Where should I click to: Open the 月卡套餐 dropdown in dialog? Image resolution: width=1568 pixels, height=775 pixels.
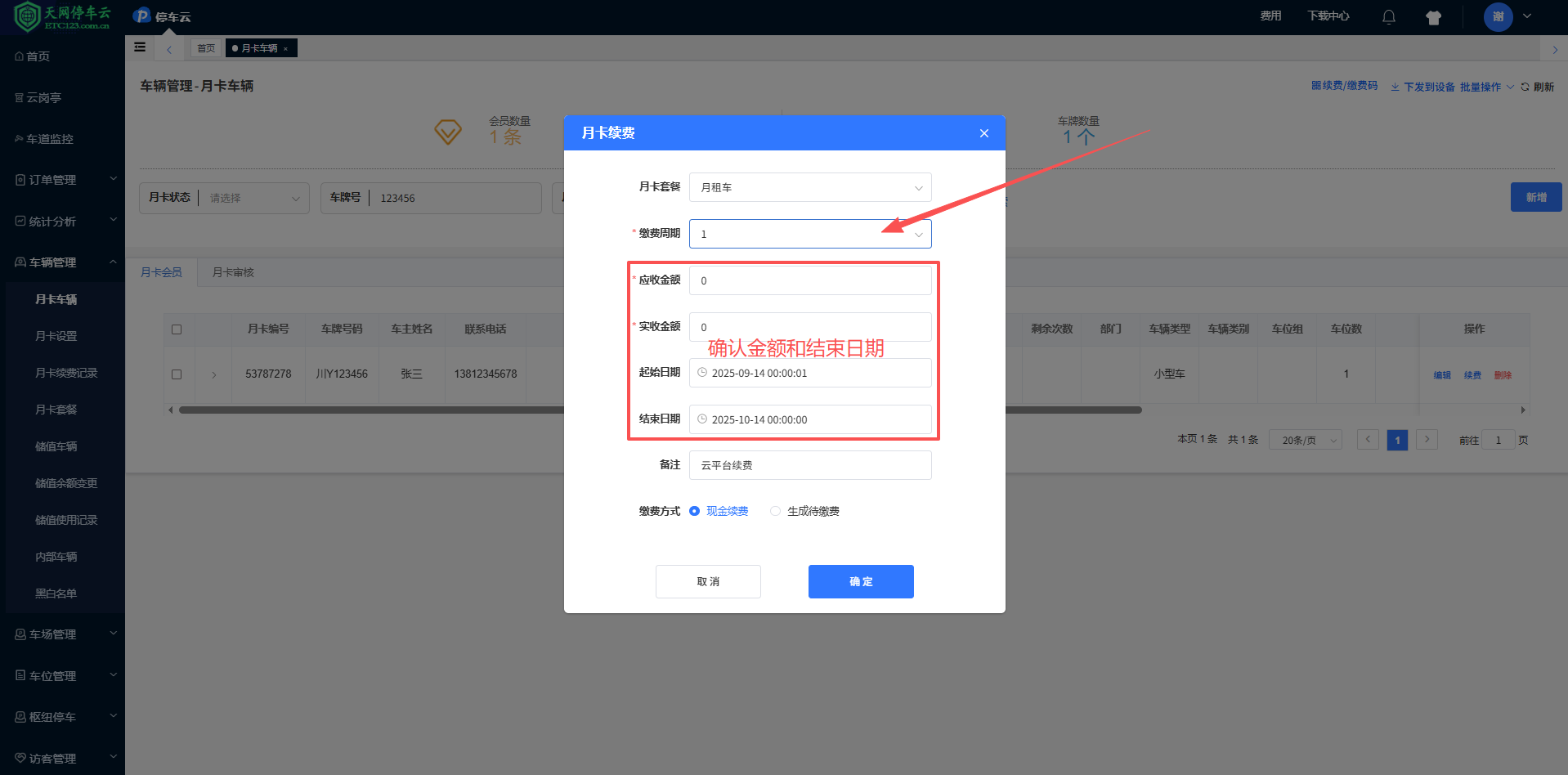810,187
